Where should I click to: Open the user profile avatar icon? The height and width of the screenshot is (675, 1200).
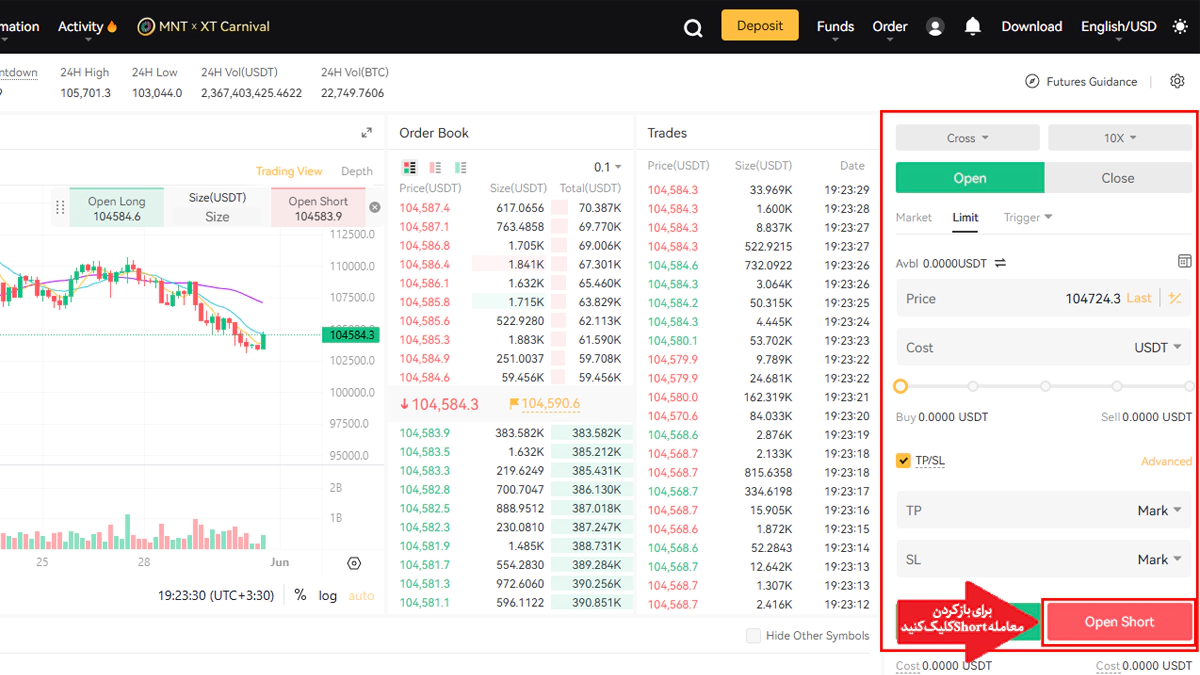pos(935,27)
